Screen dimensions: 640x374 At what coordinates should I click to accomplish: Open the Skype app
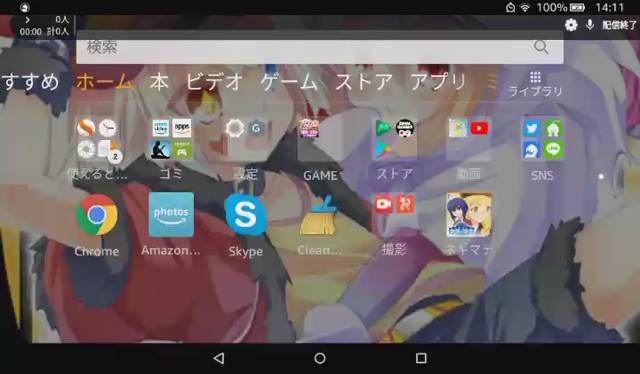(246, 215)
